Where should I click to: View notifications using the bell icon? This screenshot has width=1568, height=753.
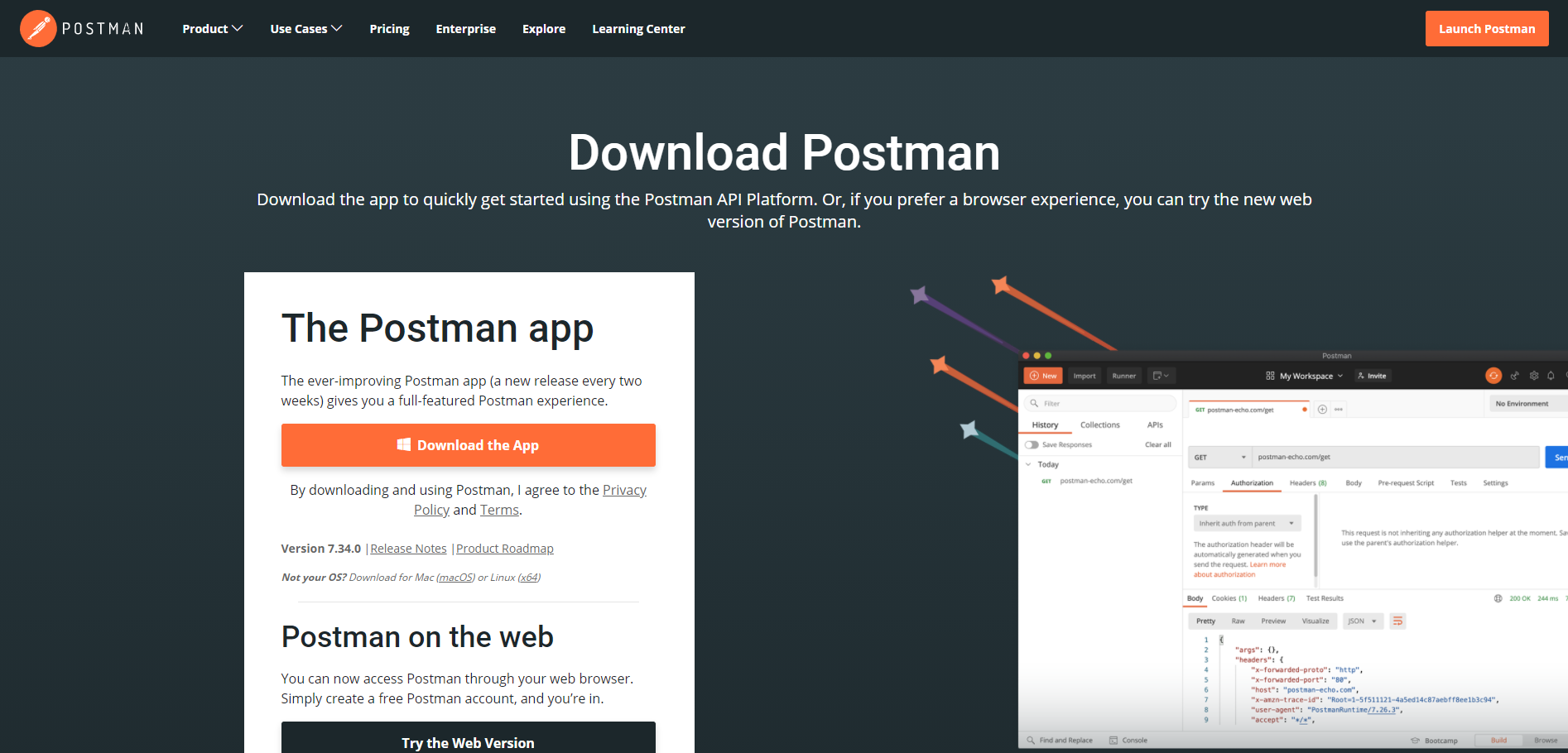pyautogui.click(x=1551, y=376)
